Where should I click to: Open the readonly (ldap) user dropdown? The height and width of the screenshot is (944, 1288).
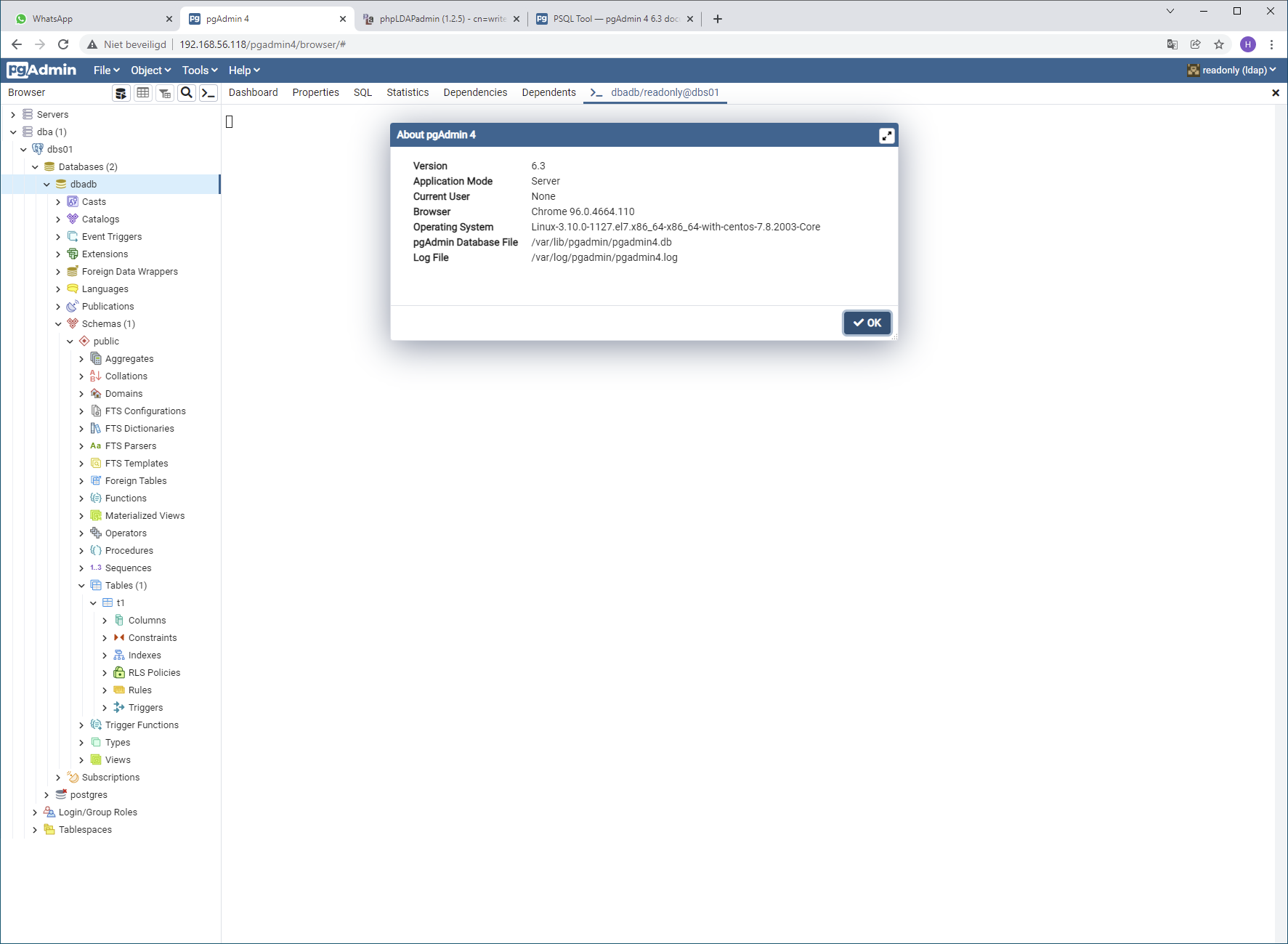point(1231,70)
